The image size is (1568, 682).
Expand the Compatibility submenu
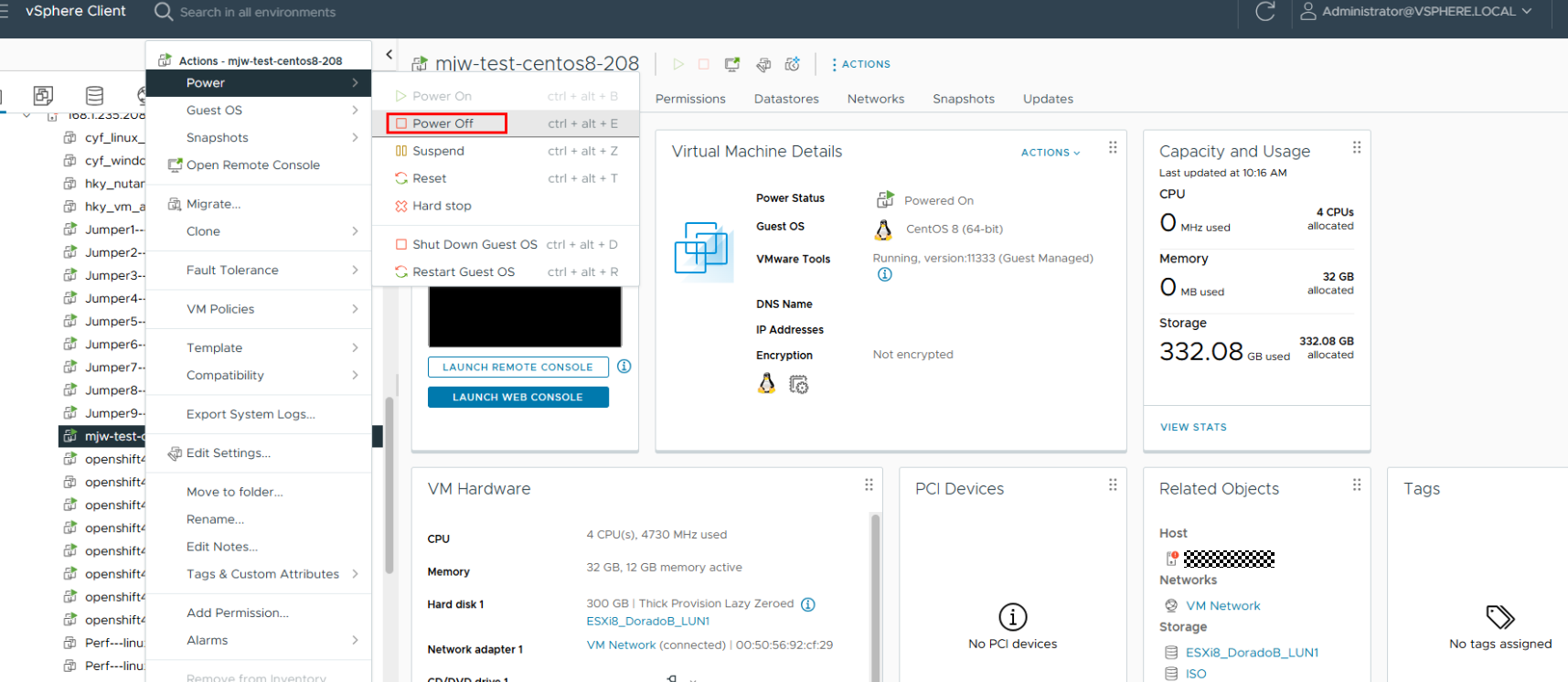pos(259,375)
